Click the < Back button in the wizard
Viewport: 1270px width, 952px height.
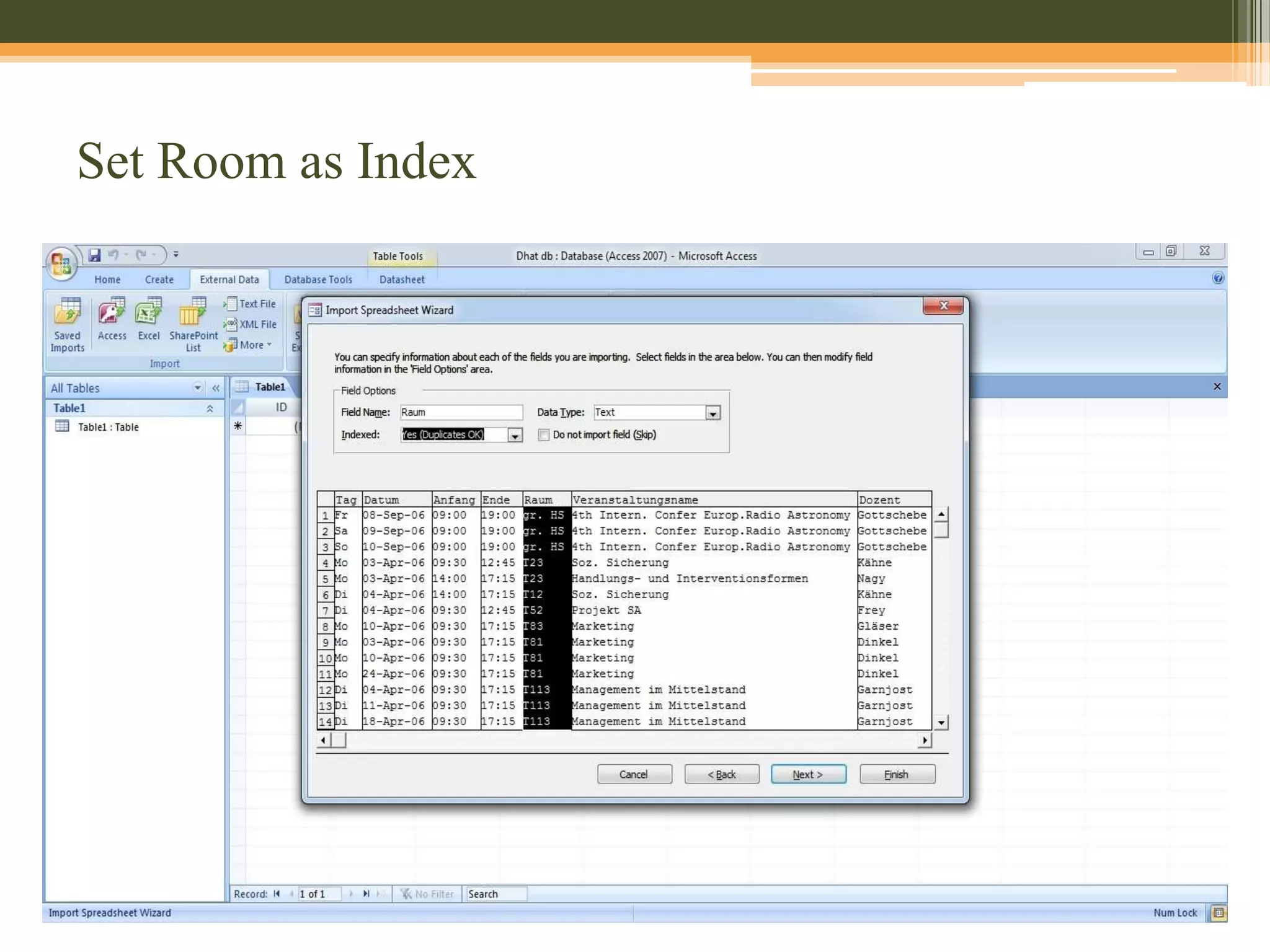[x=722, y=774]
